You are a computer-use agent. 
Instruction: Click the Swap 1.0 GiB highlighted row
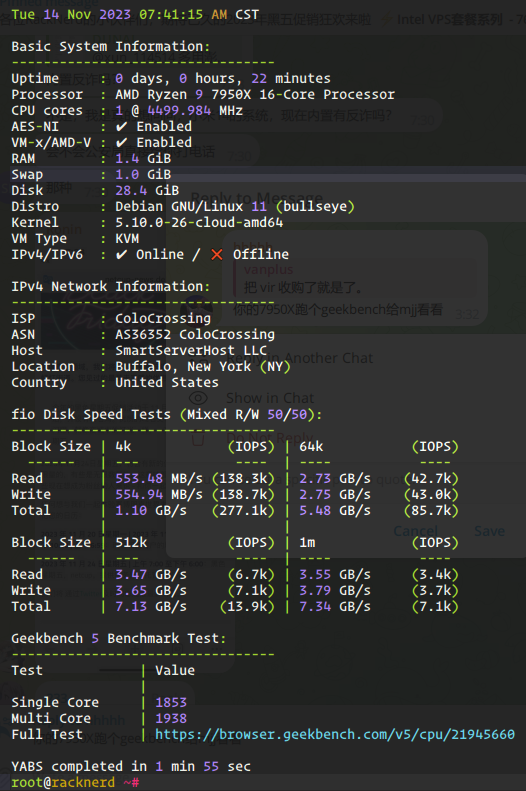tap(263, 175)
